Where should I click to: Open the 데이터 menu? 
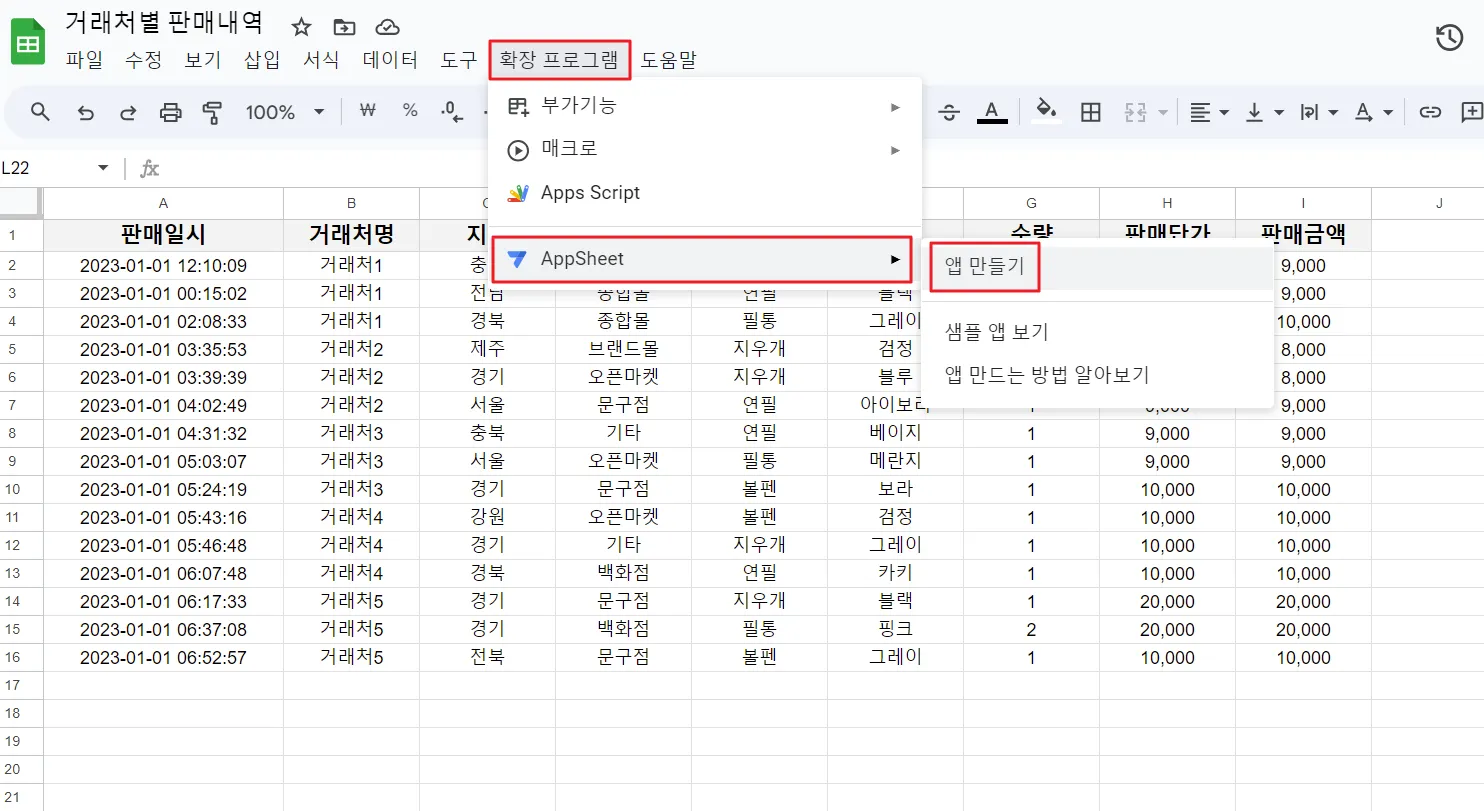(390, 60)
